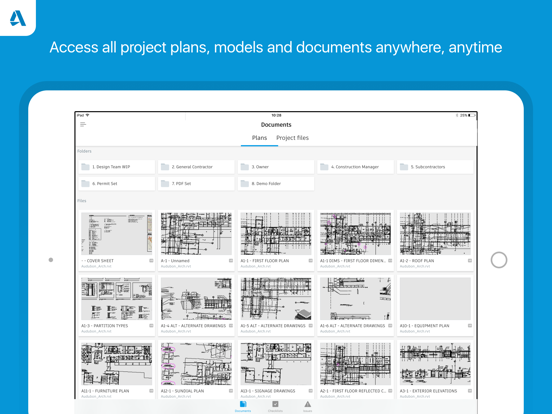Click sheet icon beside FIRST FLOOR REFLECTED title
This screenshot has width=552, height=414.
(x=390, y=391)
